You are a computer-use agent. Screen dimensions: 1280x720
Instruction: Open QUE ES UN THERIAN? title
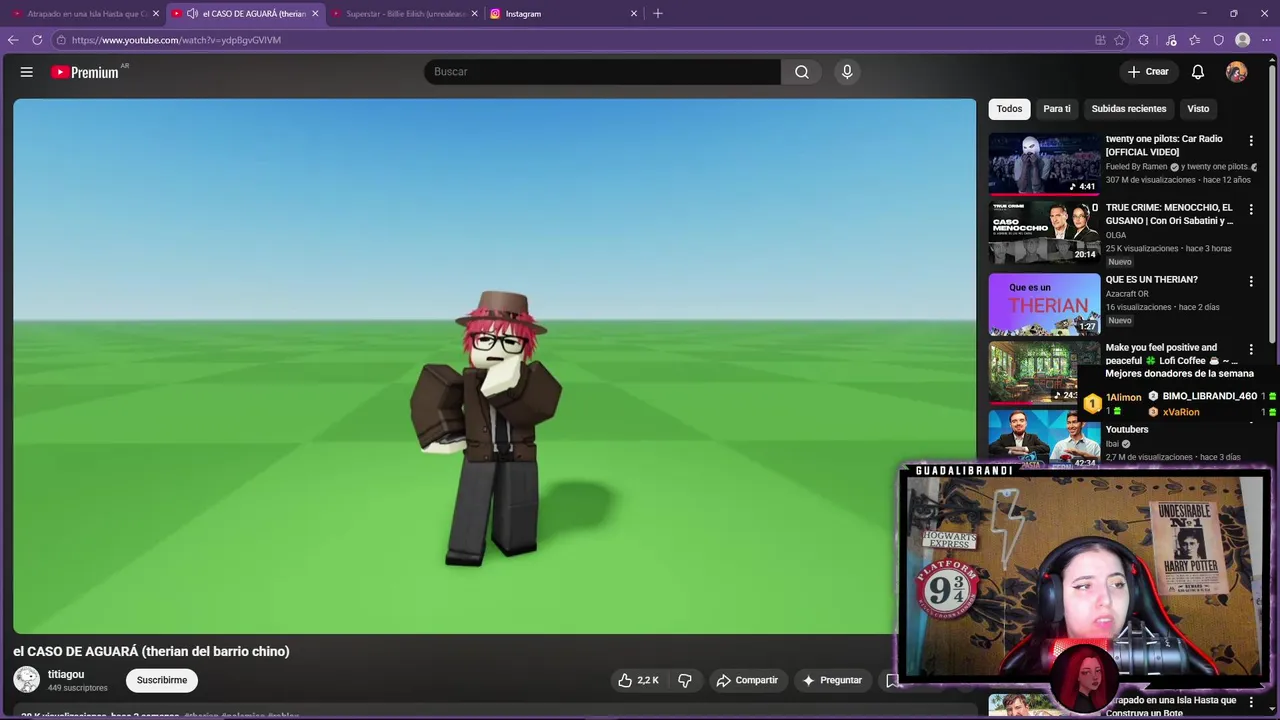click(1151, 280)
